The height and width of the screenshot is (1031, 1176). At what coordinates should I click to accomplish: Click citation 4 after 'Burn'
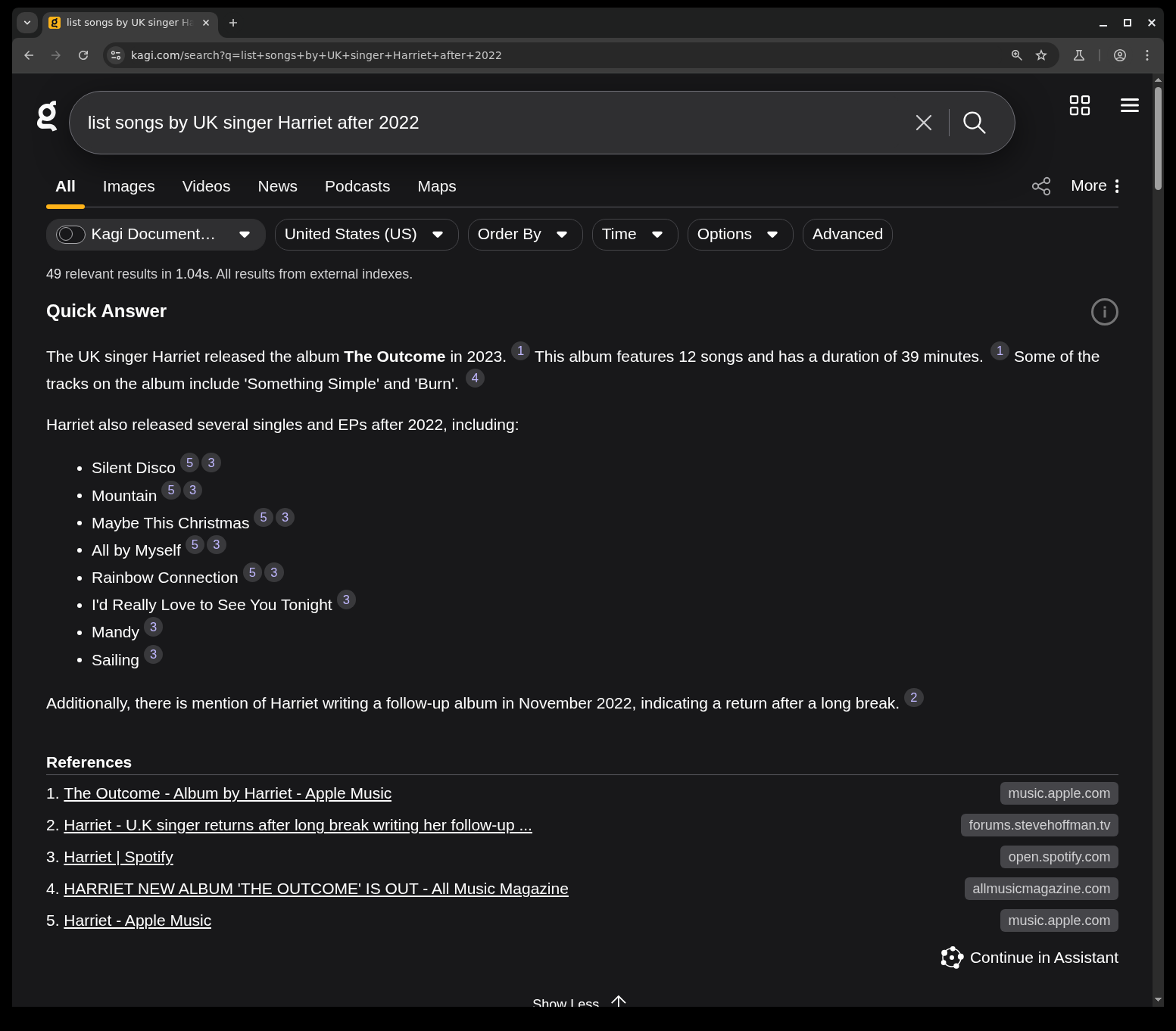click(475, 378)
